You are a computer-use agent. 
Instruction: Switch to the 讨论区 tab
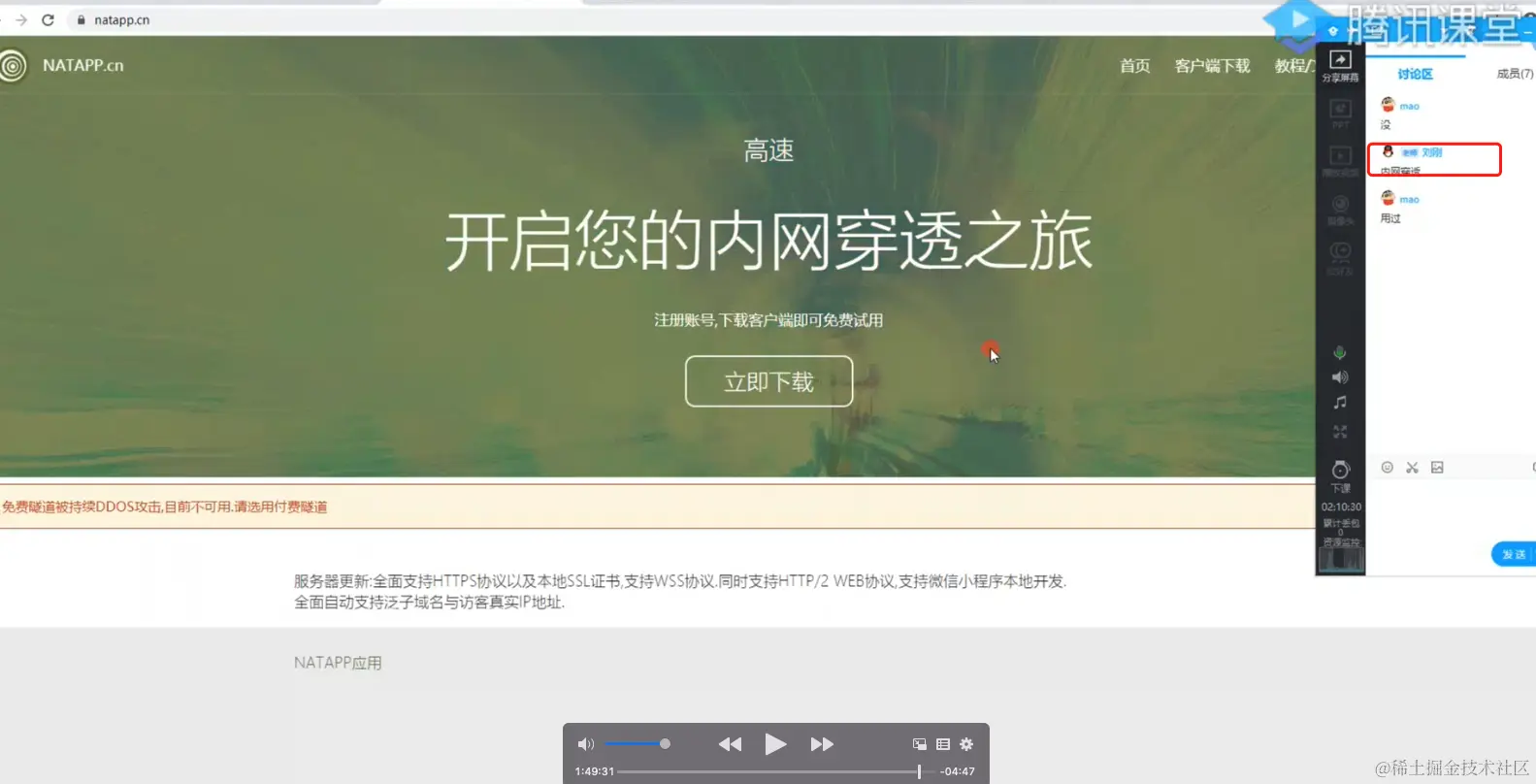point(1415,74)
